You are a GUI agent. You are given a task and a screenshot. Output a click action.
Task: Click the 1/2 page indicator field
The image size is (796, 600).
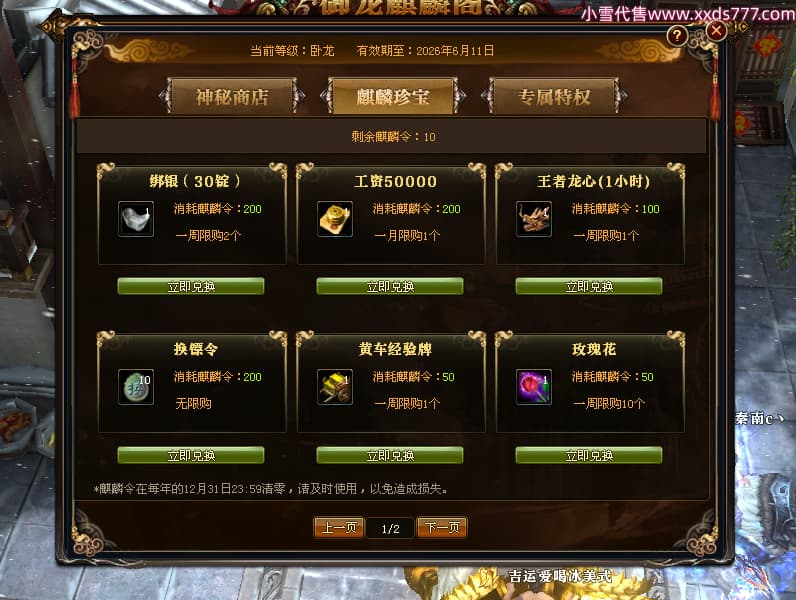coord(390,528)
